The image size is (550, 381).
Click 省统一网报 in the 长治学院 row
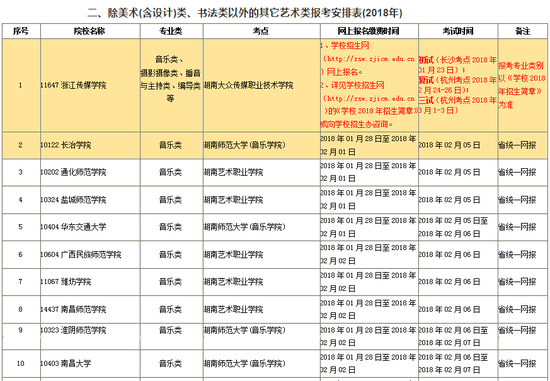tap(517, 145)
